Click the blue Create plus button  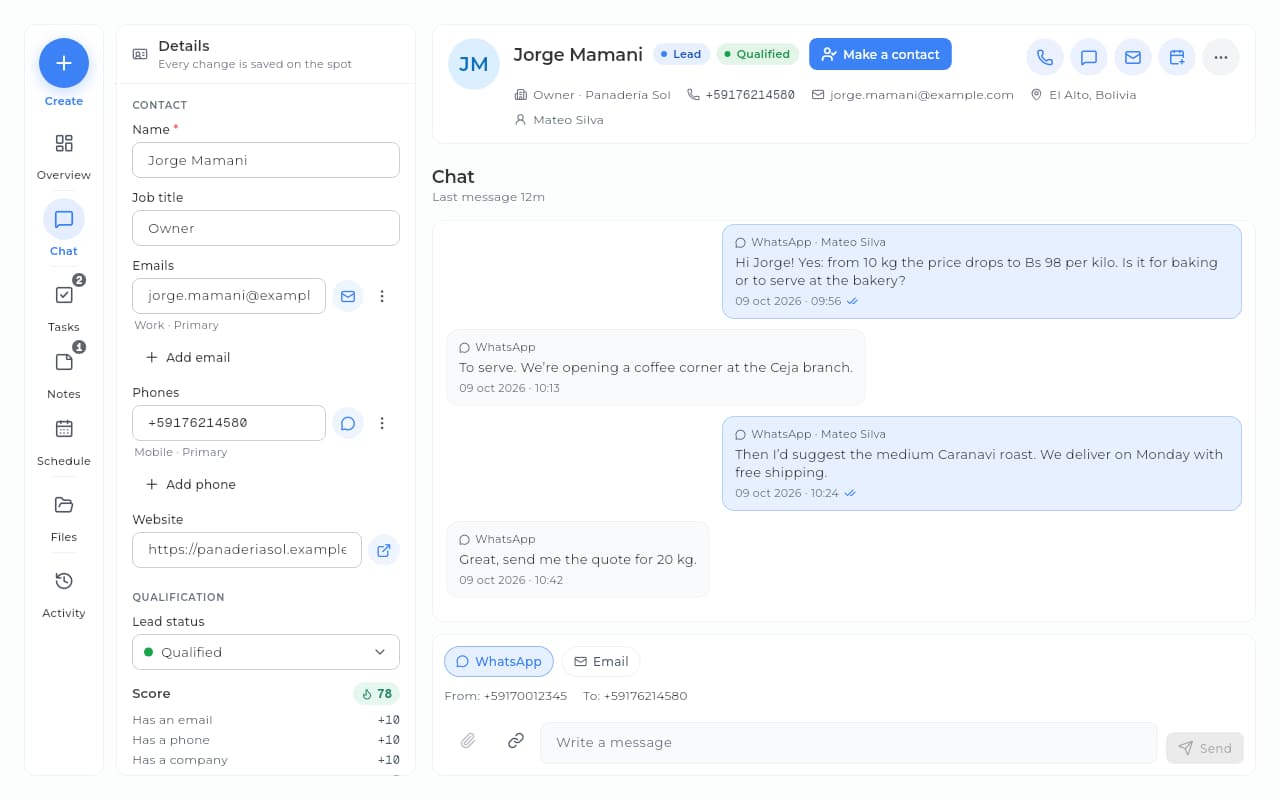(64, 63)
